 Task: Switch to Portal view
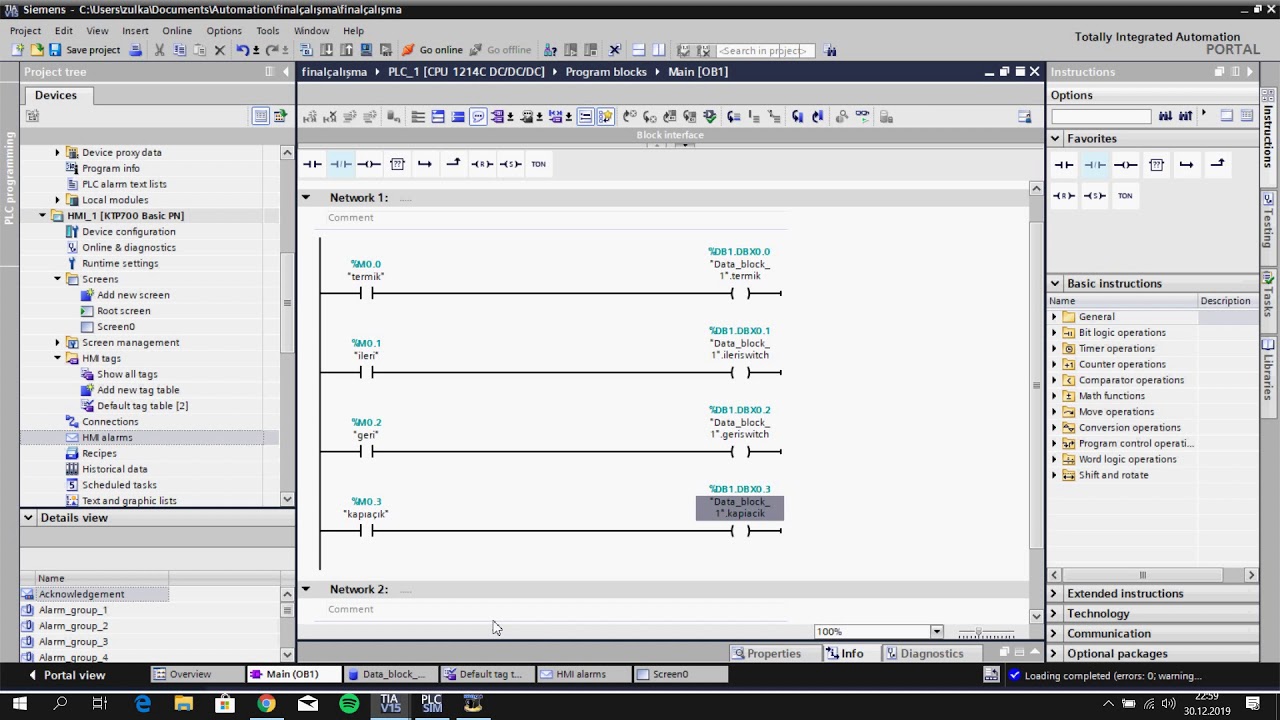[x=66, y=675]
